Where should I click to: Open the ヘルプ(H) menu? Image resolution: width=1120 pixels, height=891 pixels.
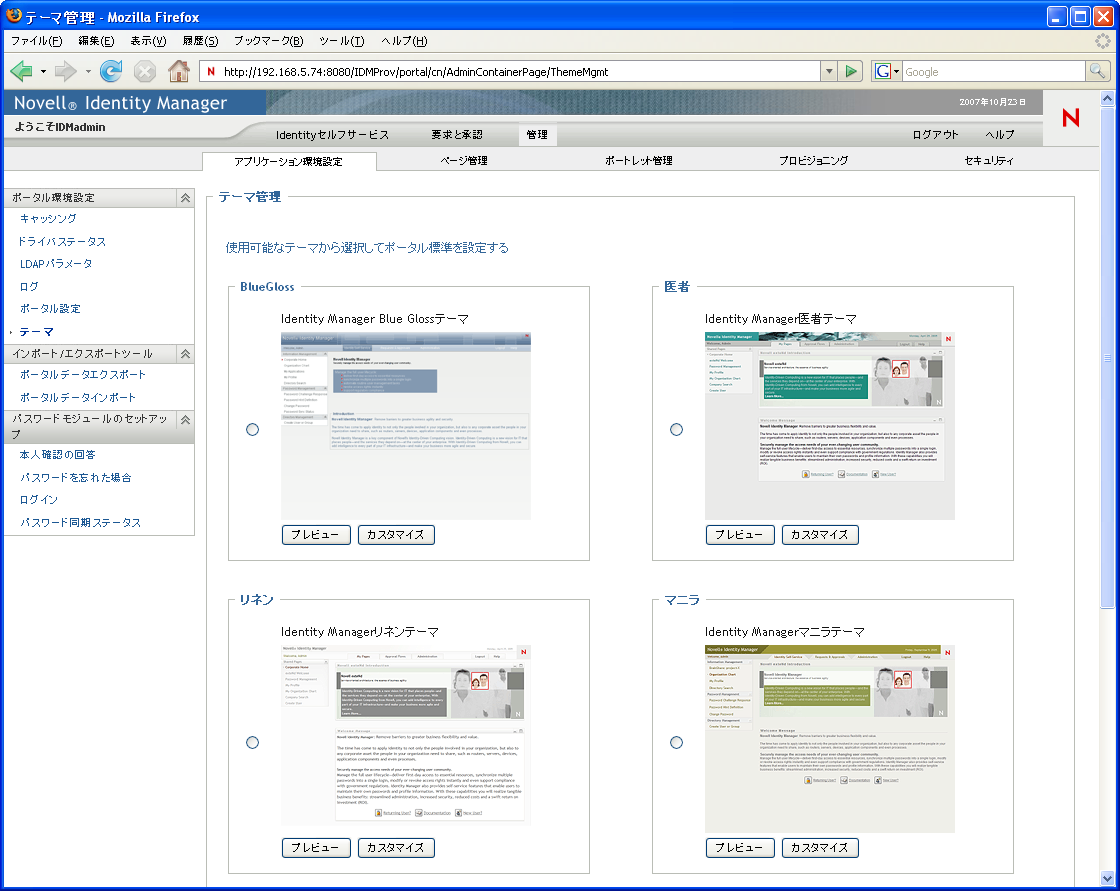[404, 41]
